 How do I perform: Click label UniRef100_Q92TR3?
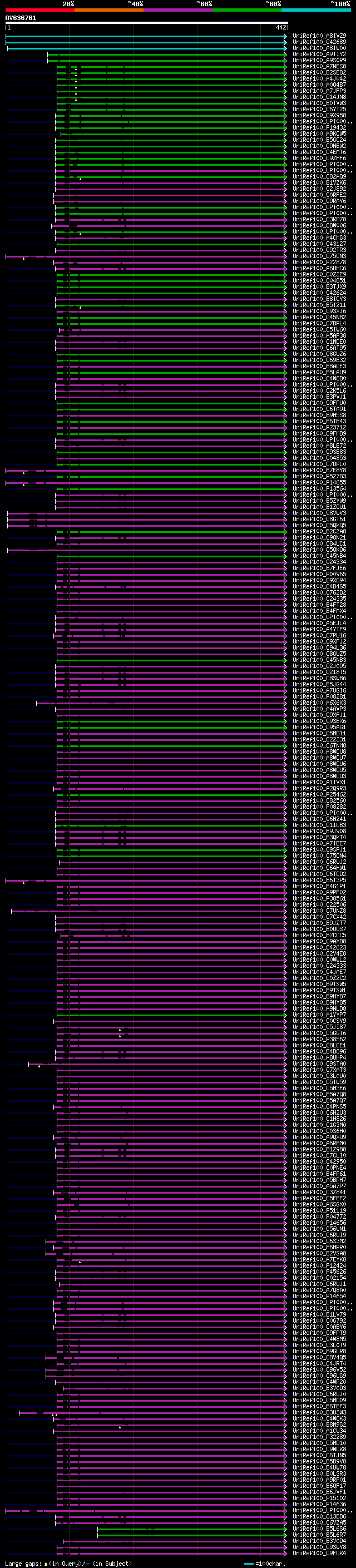[319, 250]
